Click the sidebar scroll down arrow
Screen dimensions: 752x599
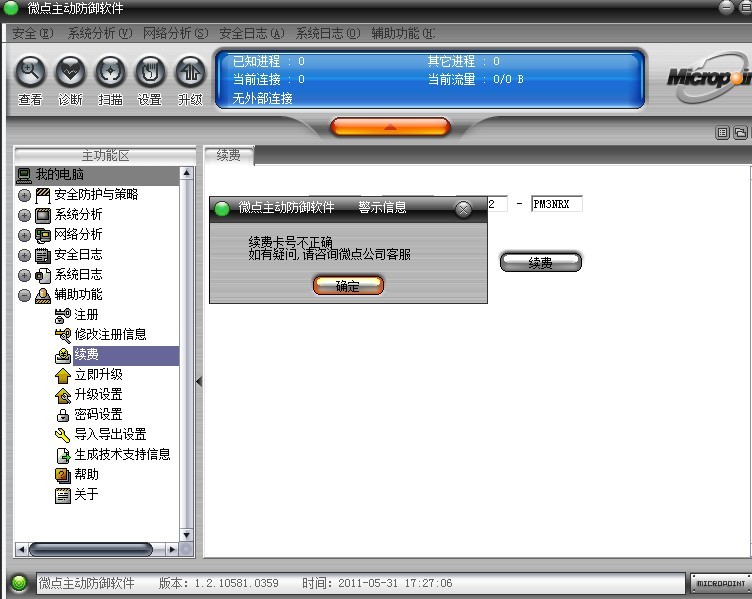pyautogui.click(x=186, y=535)
